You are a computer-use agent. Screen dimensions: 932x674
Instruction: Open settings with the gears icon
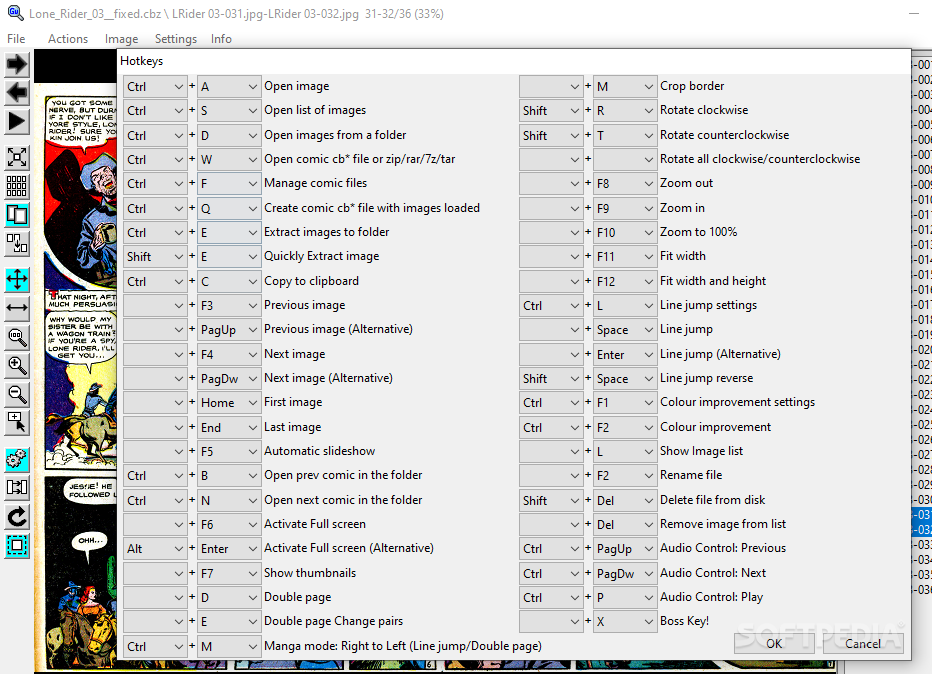coord(17,459)
